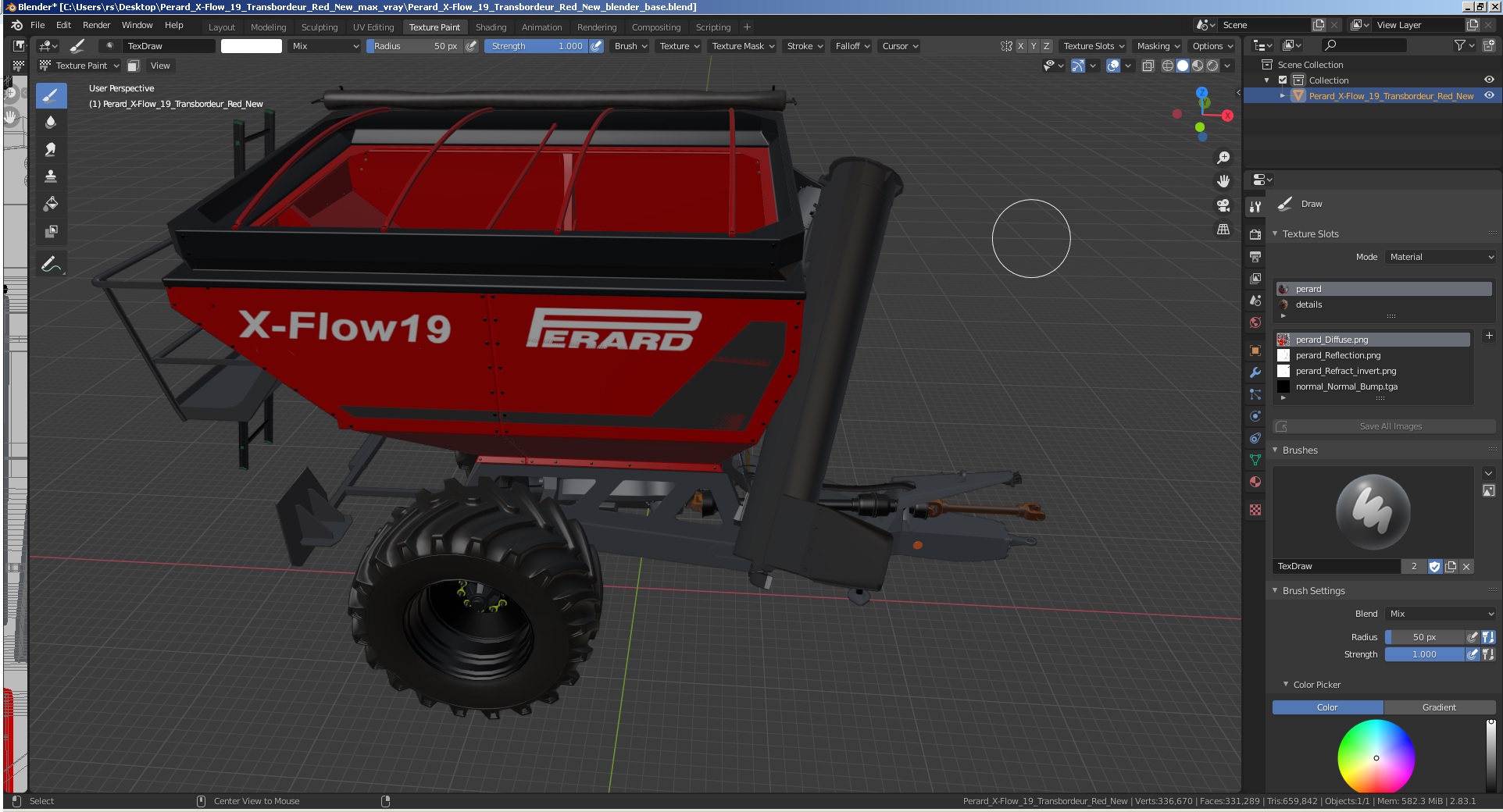Select the Soften tool

[x=51, y=123]
